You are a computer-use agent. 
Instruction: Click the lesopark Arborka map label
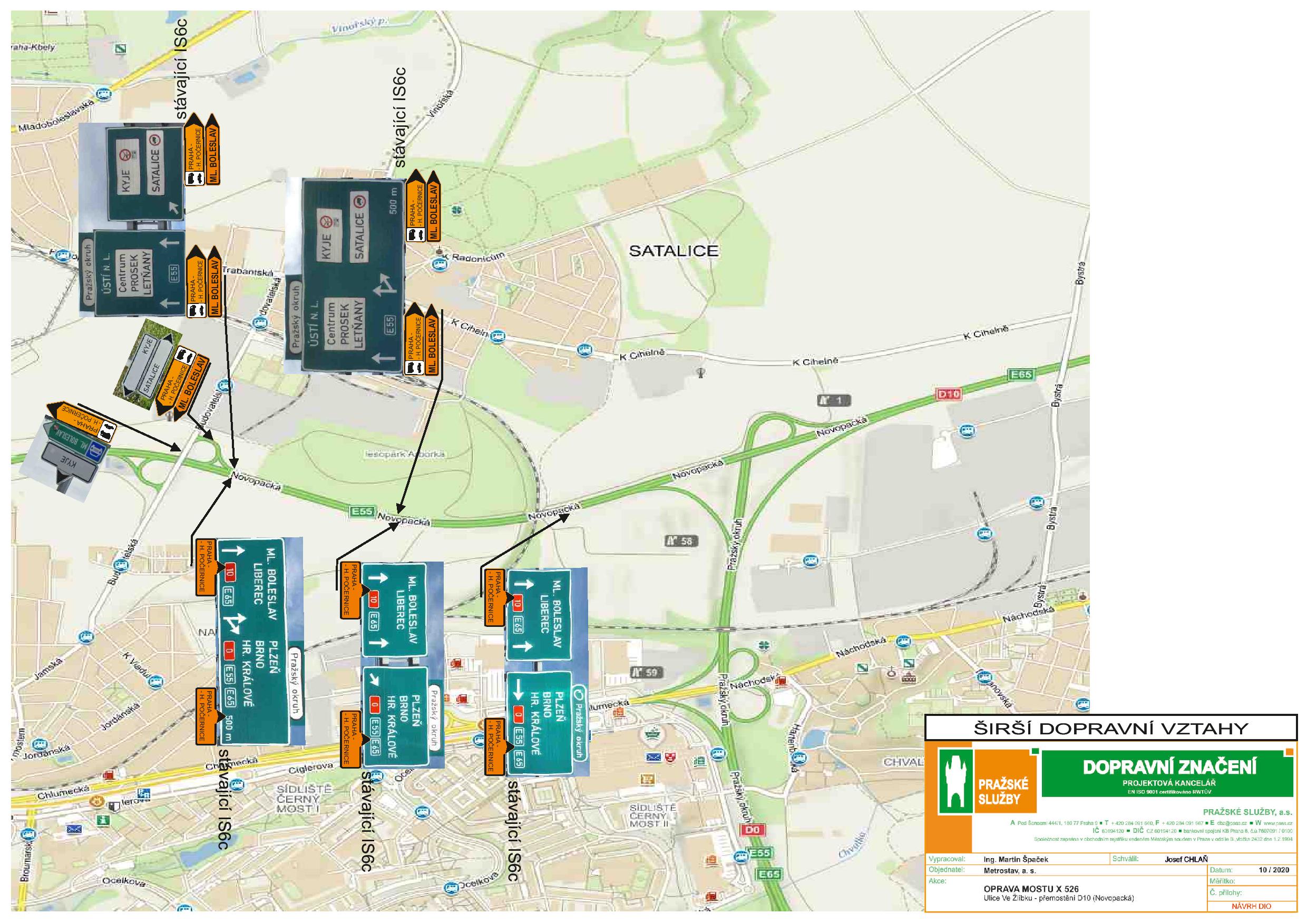click(405, 454)
